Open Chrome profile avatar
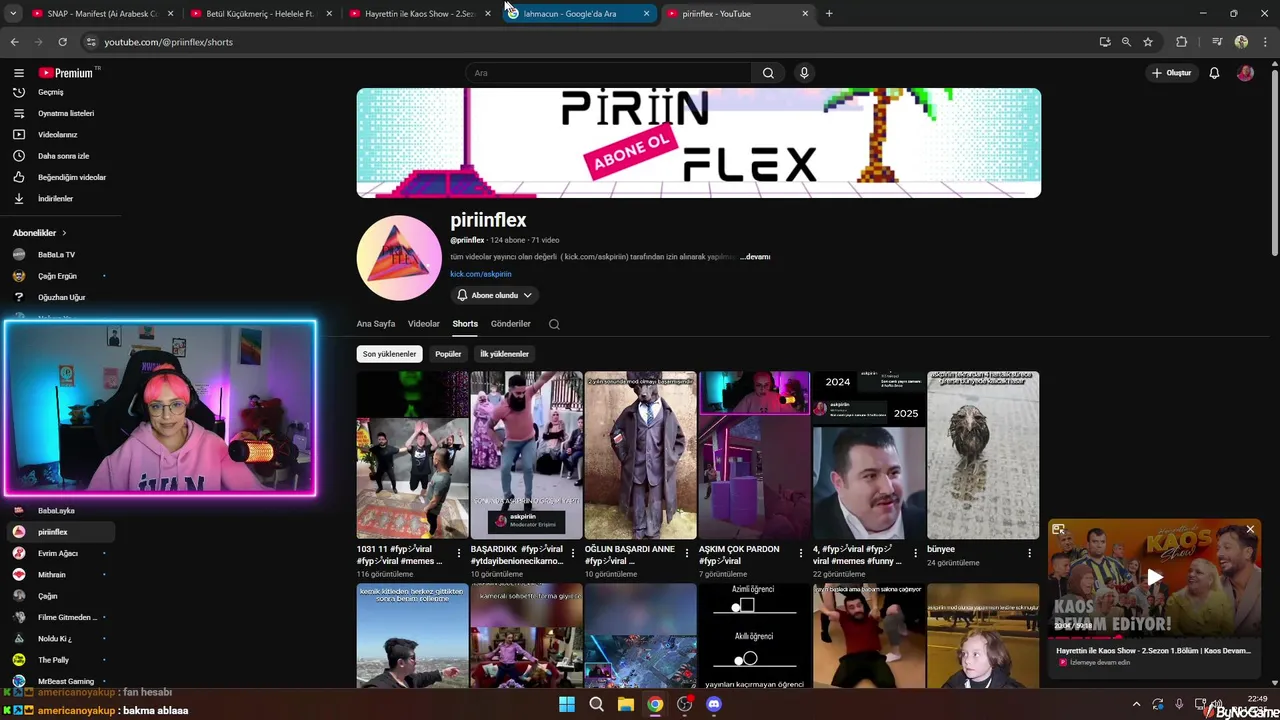Image resolution: width=1280 pixels, height=720 pixels. [x=1241, y=42]
